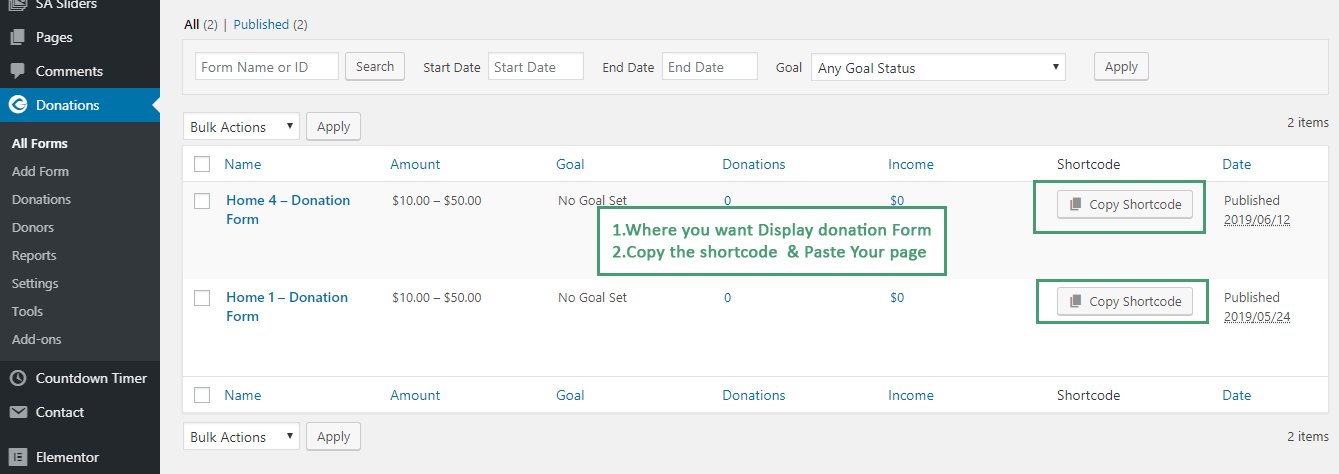Viewport: 1339px width, 474px height.
Task: Tick the checkbox for Home 4 – Donation Form
Action: (x=202, y=201)
